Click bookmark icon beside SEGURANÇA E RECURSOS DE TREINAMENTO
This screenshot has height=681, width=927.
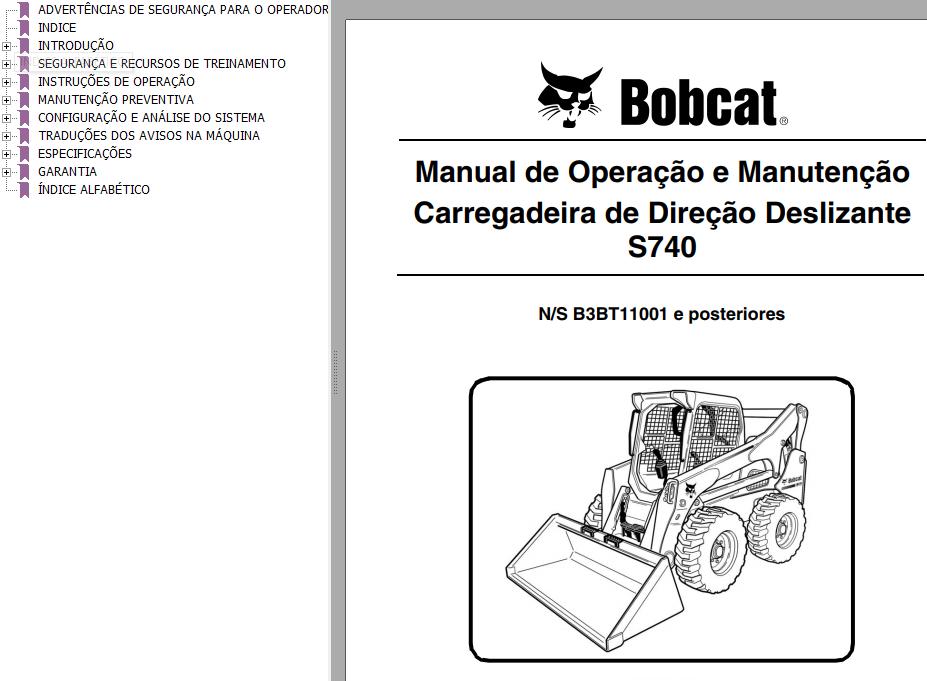click(24, 63)
